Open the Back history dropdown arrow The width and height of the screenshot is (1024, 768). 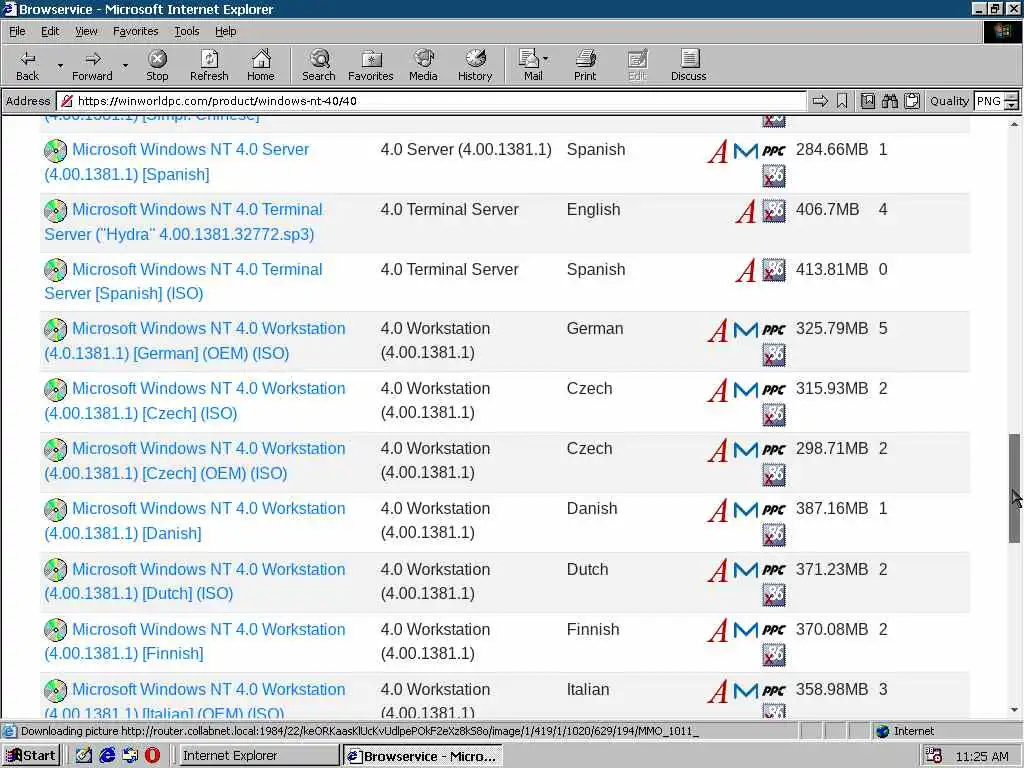60,65
